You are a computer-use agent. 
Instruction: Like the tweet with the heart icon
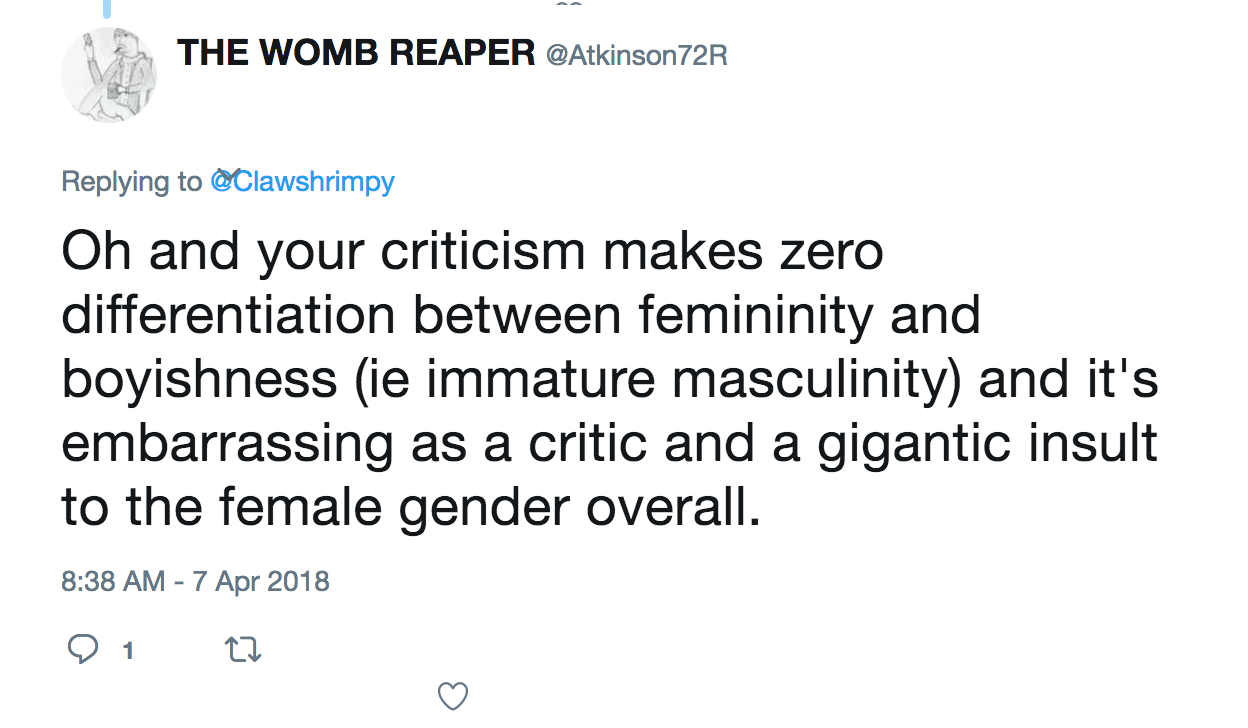pos(453,695)
